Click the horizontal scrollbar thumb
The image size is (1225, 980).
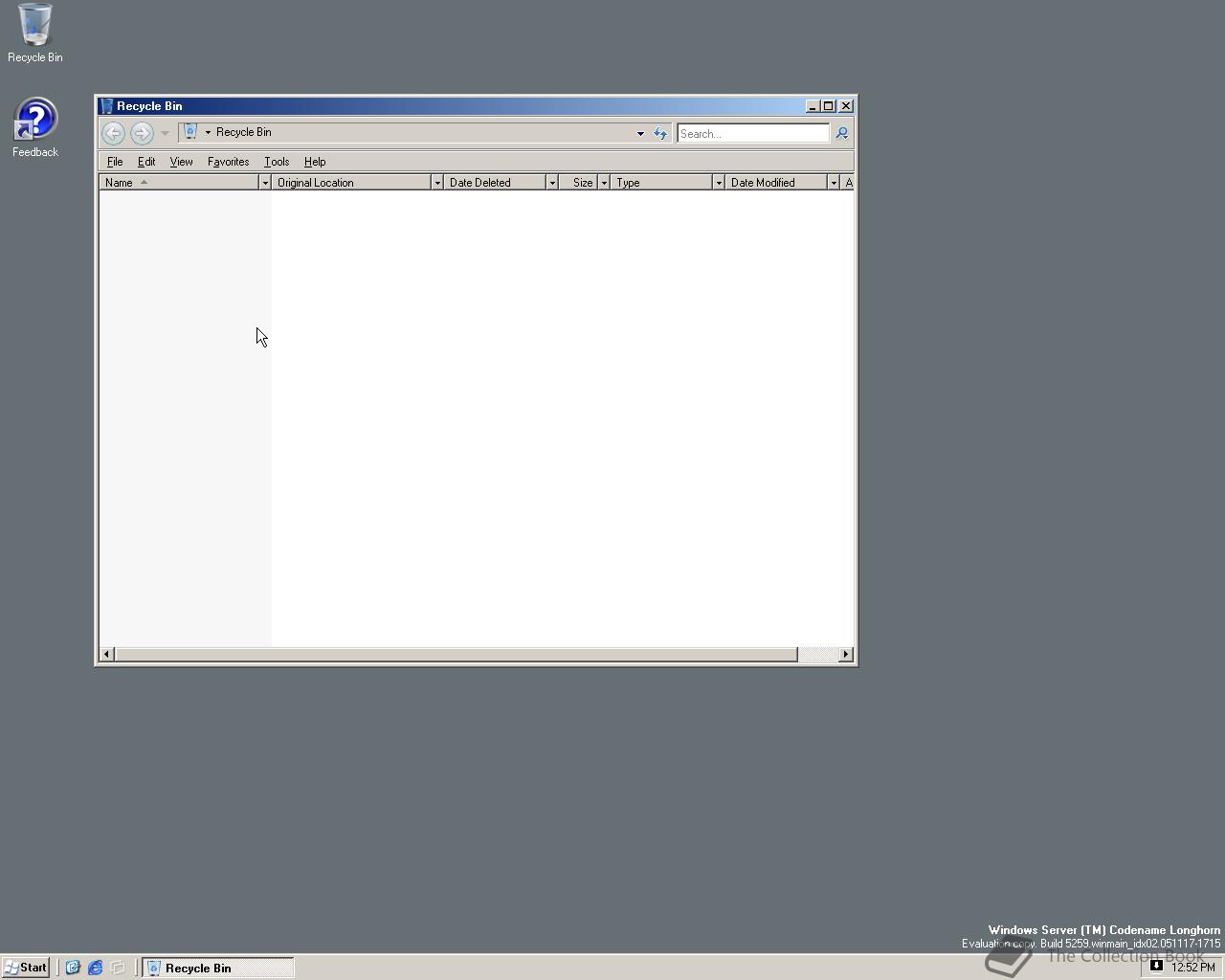point(457,655)
